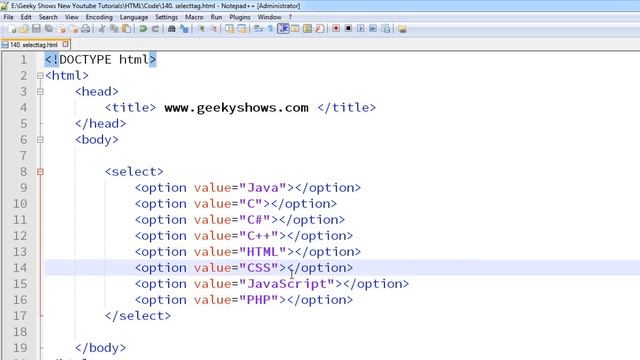The height and width of the screenshot is (360, 640).
Task: Open the Window menu
Action: click(x=269, y=17)
